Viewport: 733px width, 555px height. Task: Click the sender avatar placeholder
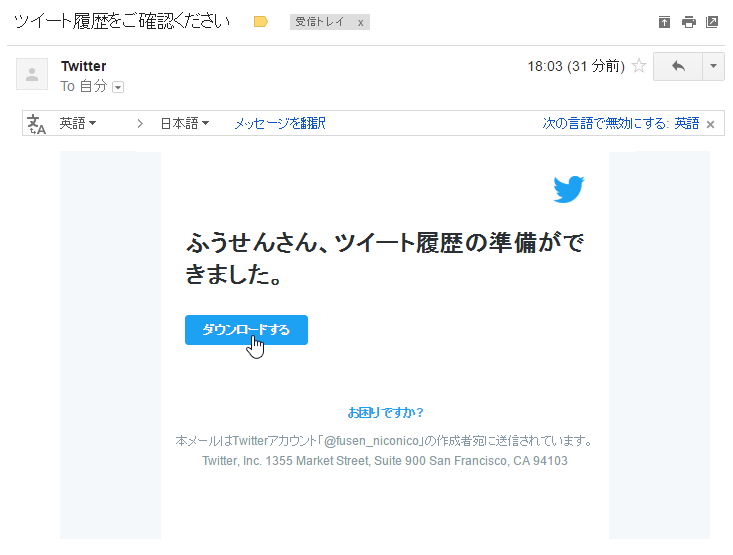pyautogui.click(x=32, y=74)
